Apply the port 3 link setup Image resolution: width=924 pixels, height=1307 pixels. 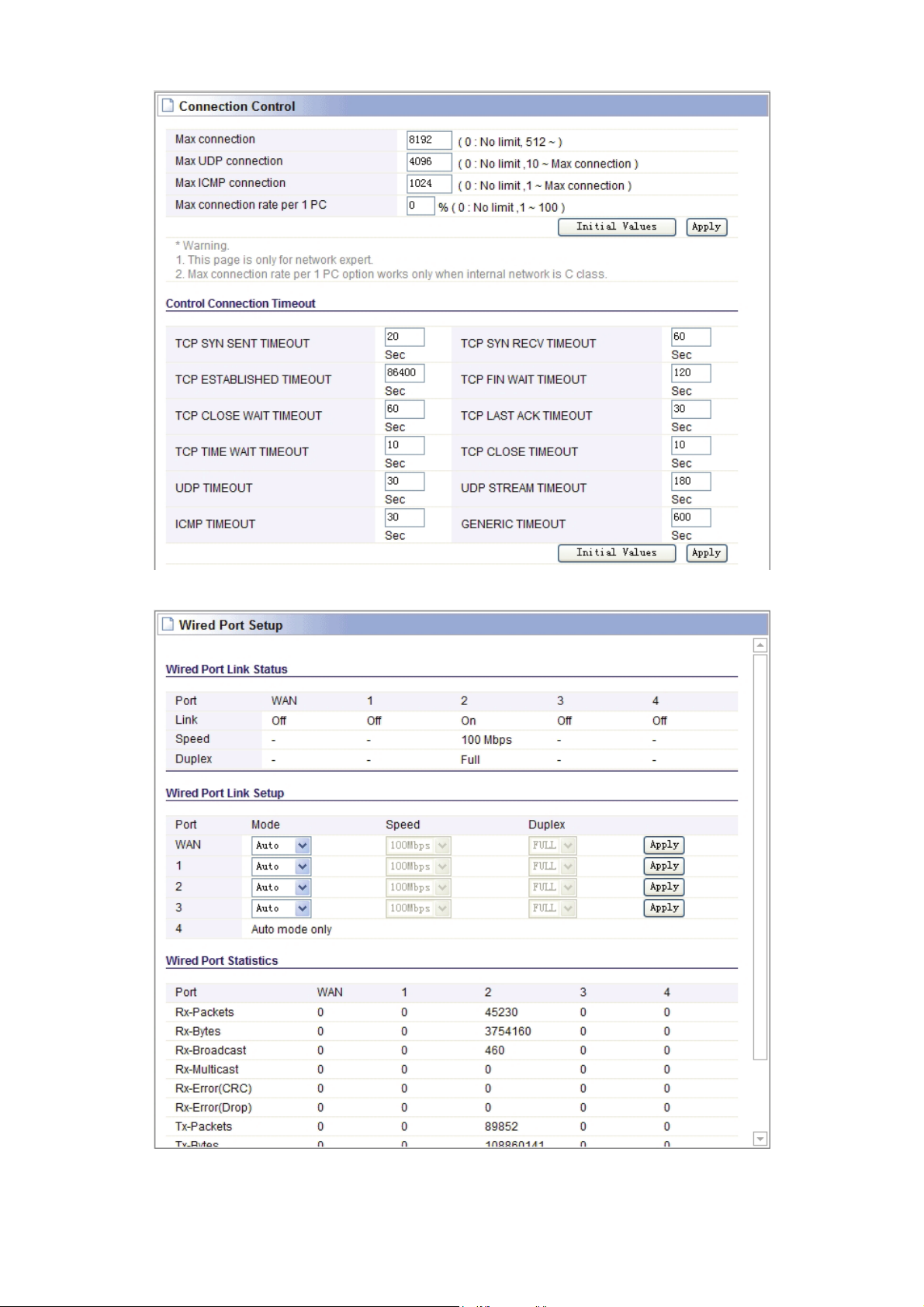tap(664, 908)
